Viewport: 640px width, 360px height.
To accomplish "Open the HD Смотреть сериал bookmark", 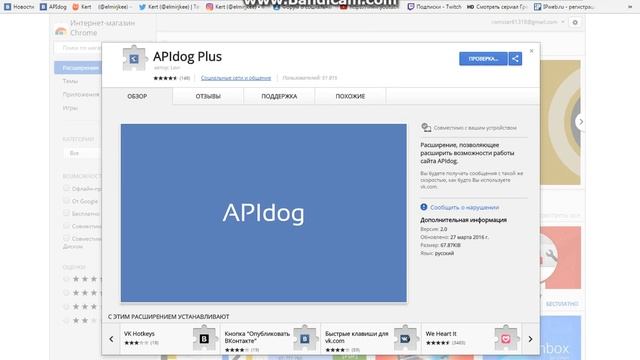I will tap(497, 7).
